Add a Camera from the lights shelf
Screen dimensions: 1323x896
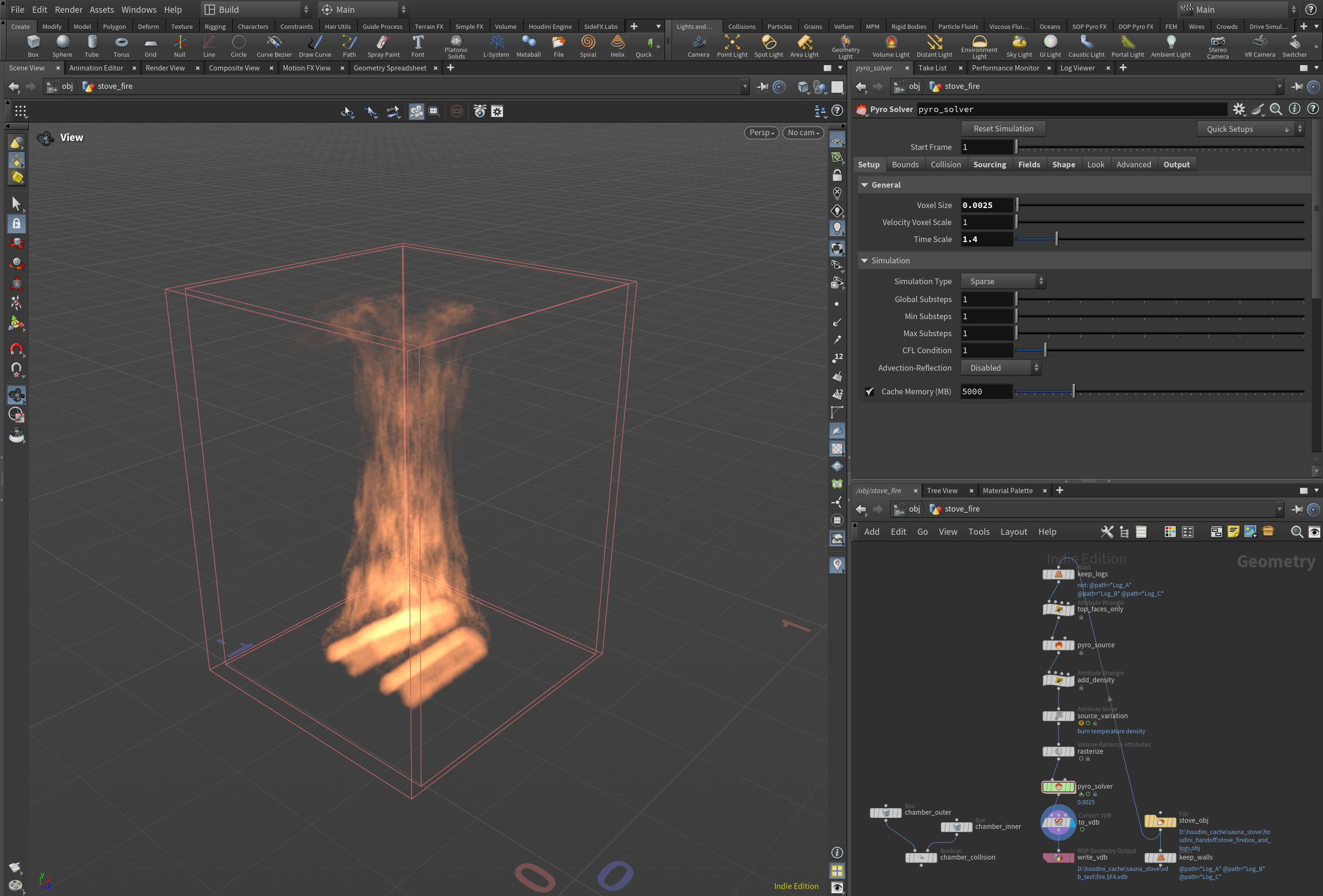click(x=698, y=46)
